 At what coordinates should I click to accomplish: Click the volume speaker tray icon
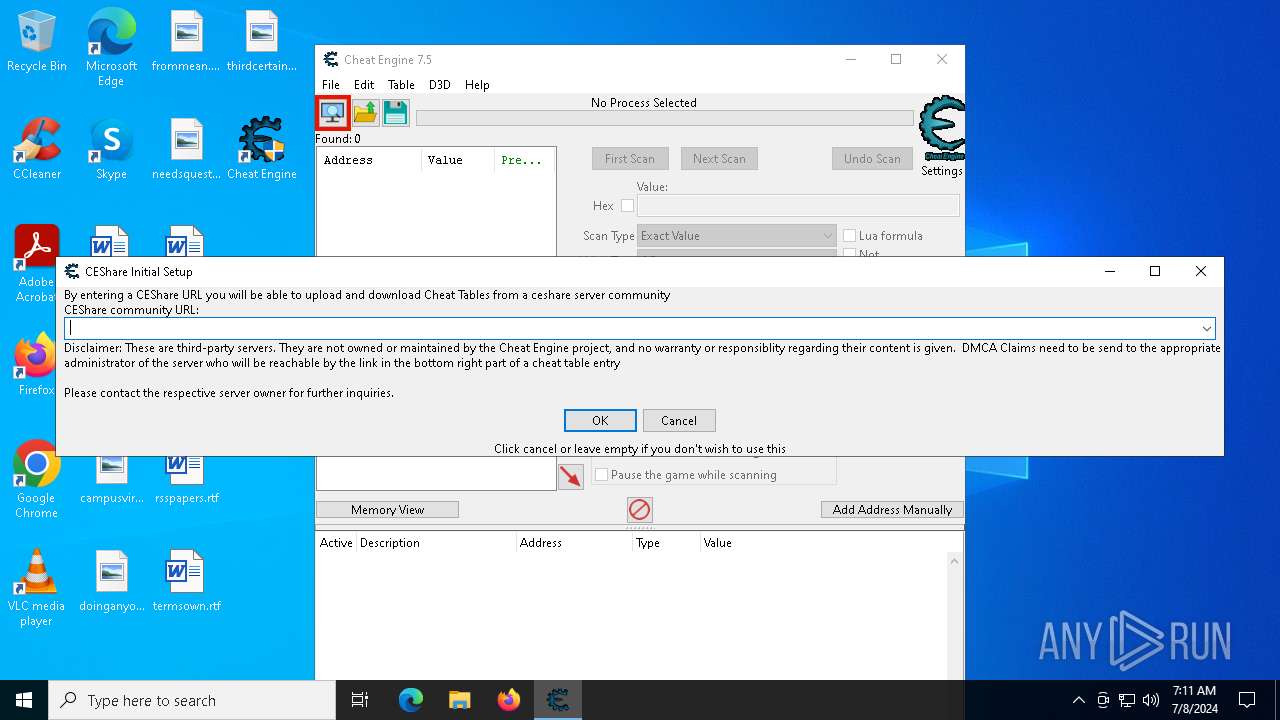click(1150, 700)
